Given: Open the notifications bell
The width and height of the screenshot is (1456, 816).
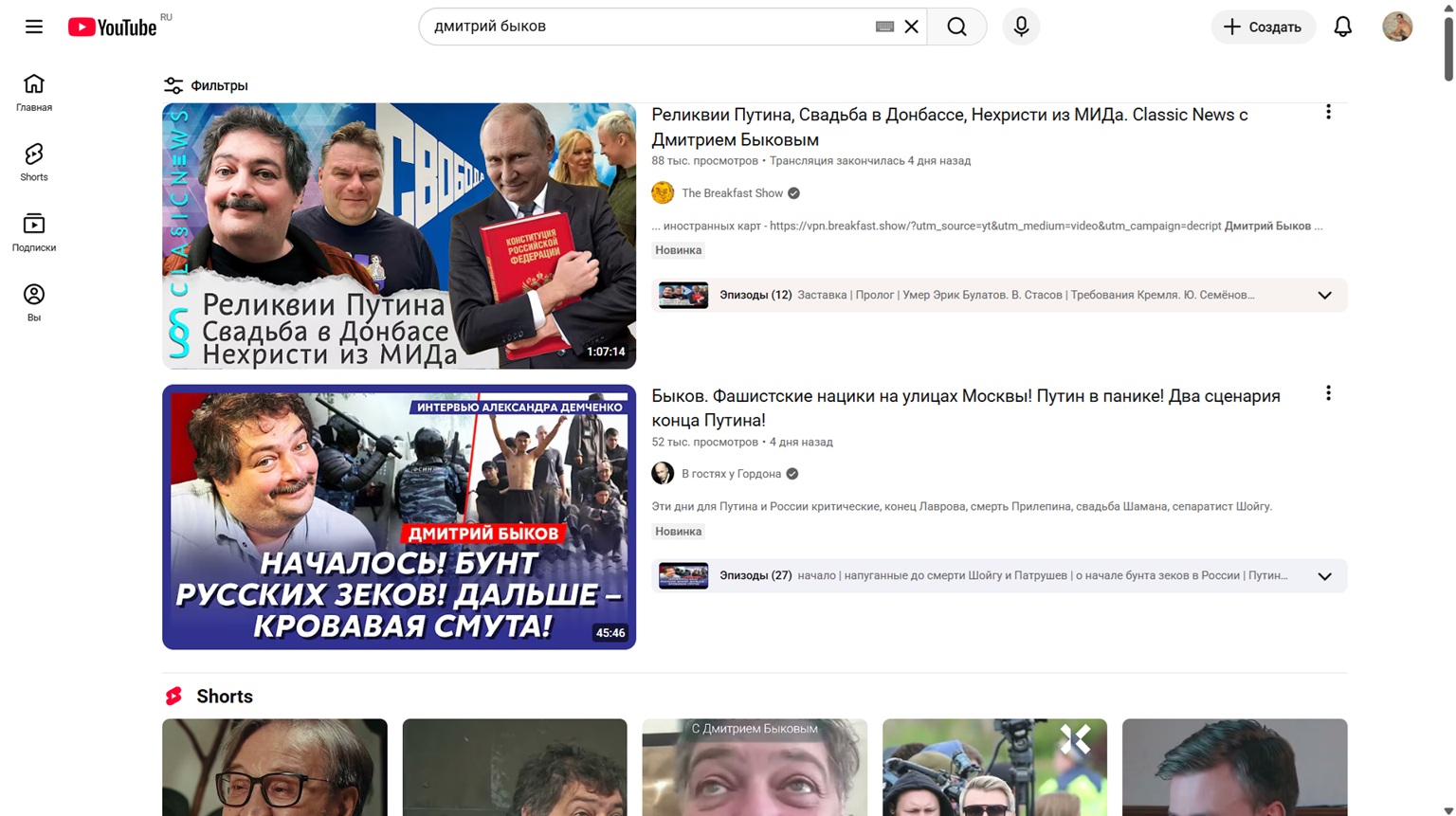Looking at the screenshot, I should [1342, 27].
